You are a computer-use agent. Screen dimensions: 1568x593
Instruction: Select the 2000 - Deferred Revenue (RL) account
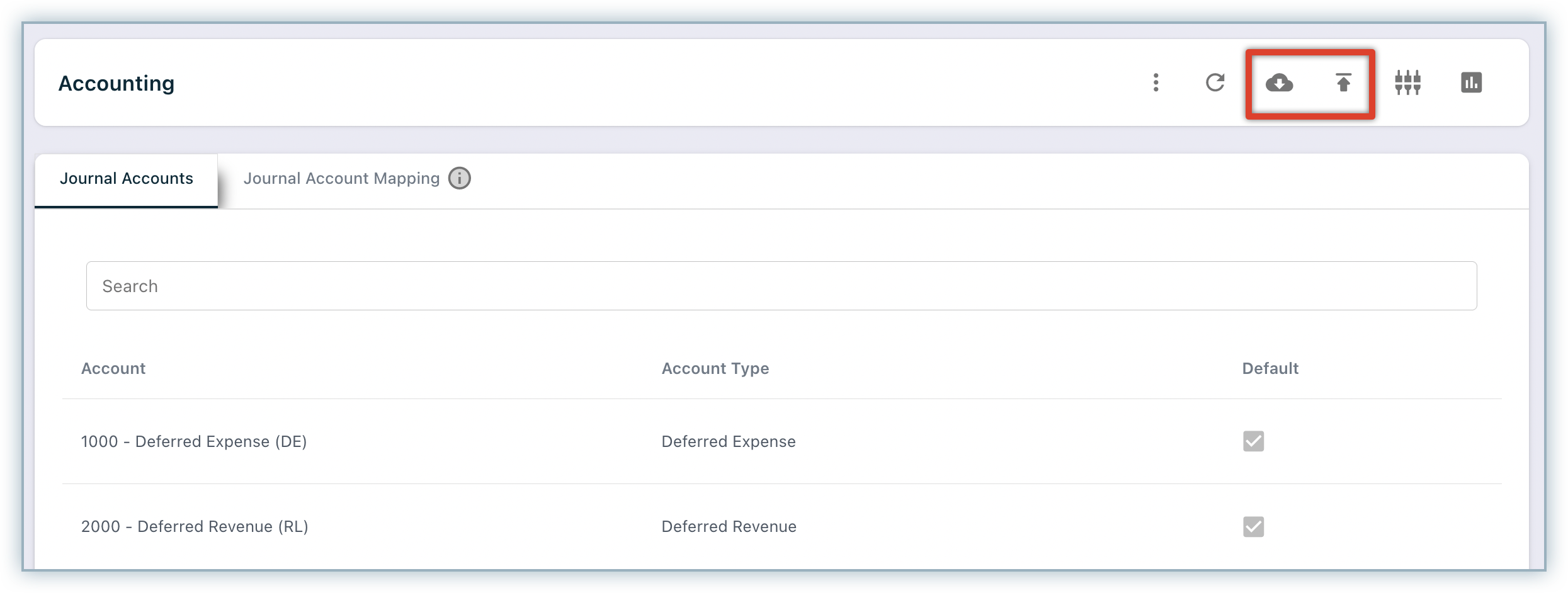(195, 526)
